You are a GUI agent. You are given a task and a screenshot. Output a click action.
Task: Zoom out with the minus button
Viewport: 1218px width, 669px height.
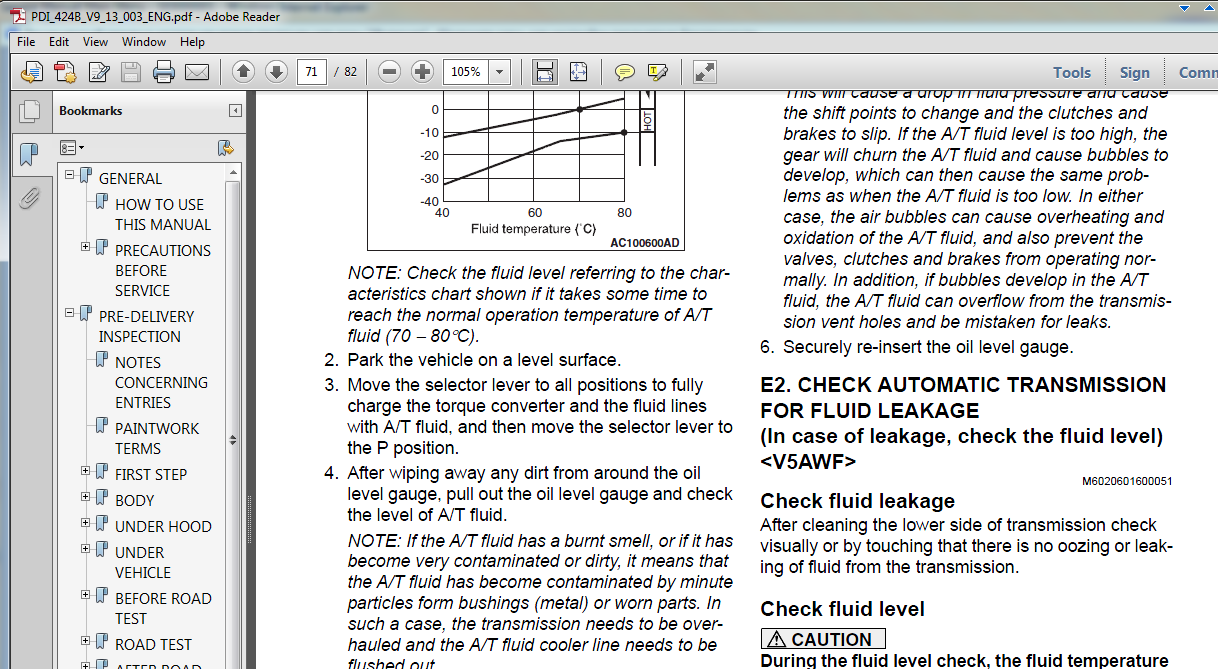(390, 72)
